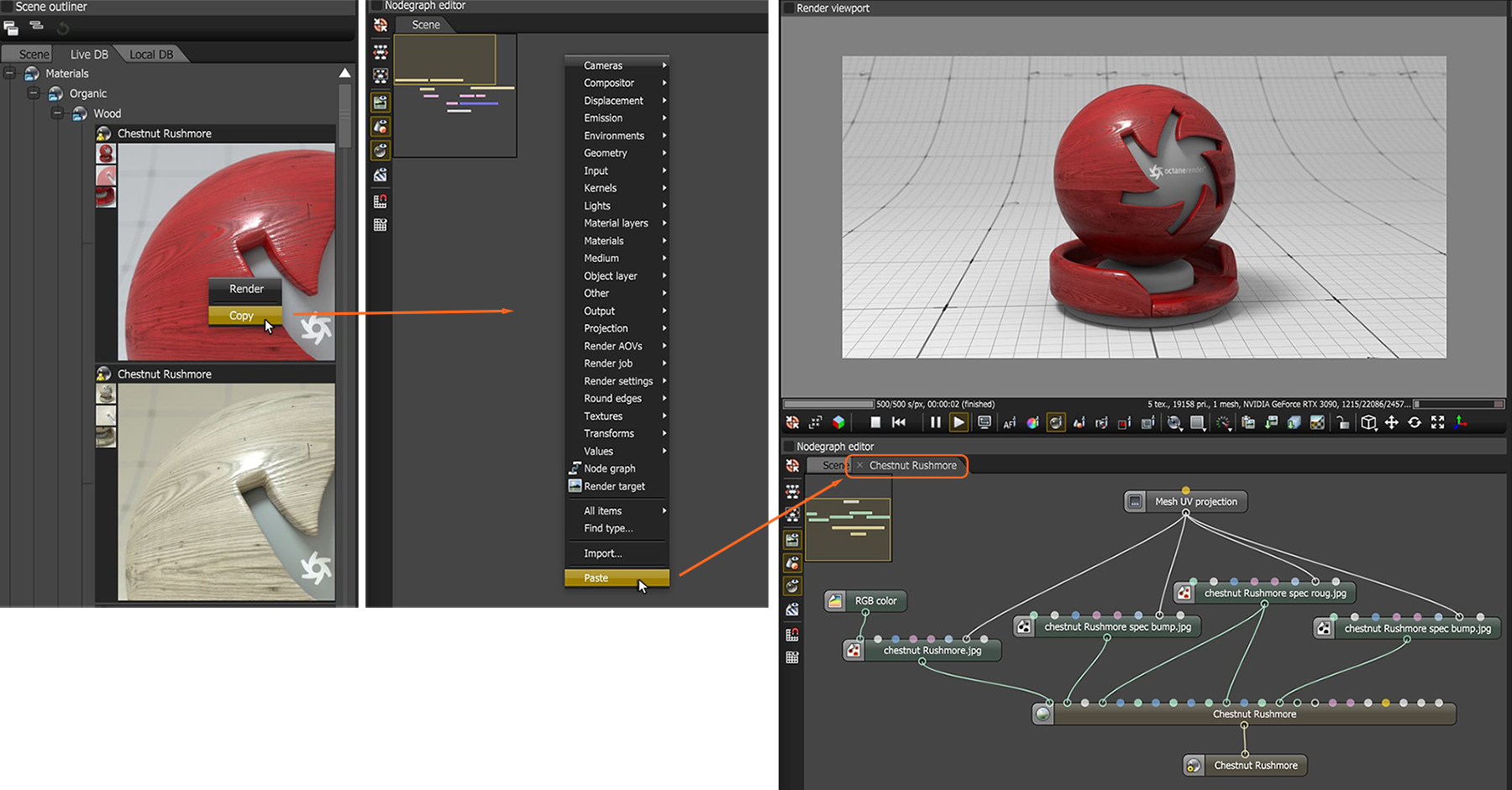
Task: Click the highlighted play render button
Action: coord(958,422)
